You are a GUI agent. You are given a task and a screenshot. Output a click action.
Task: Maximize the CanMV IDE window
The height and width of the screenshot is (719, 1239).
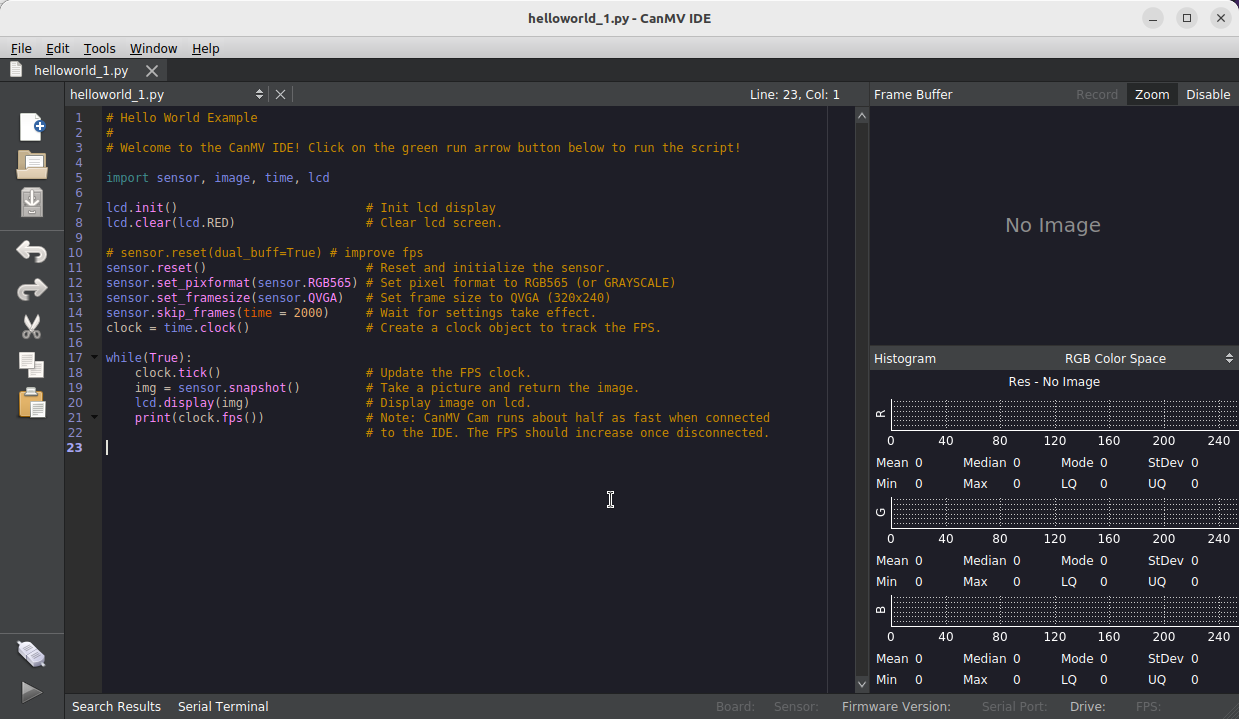[1187, 18]
